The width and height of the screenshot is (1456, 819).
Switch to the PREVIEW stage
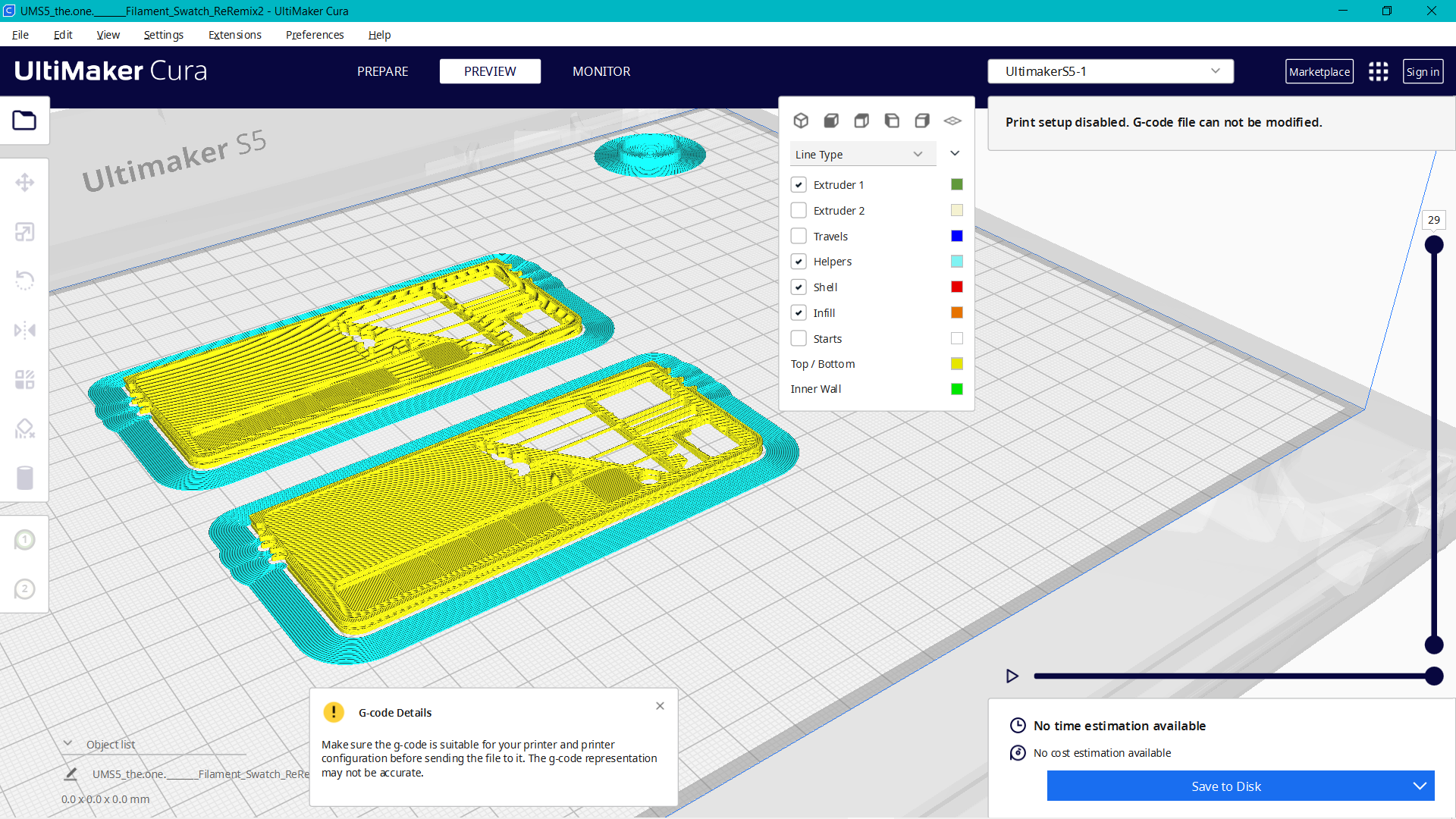coord(490,71)
